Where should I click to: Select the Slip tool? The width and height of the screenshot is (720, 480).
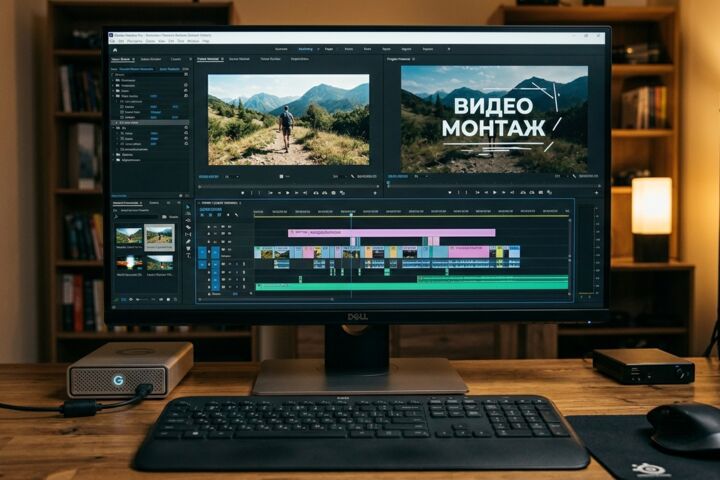188,234
